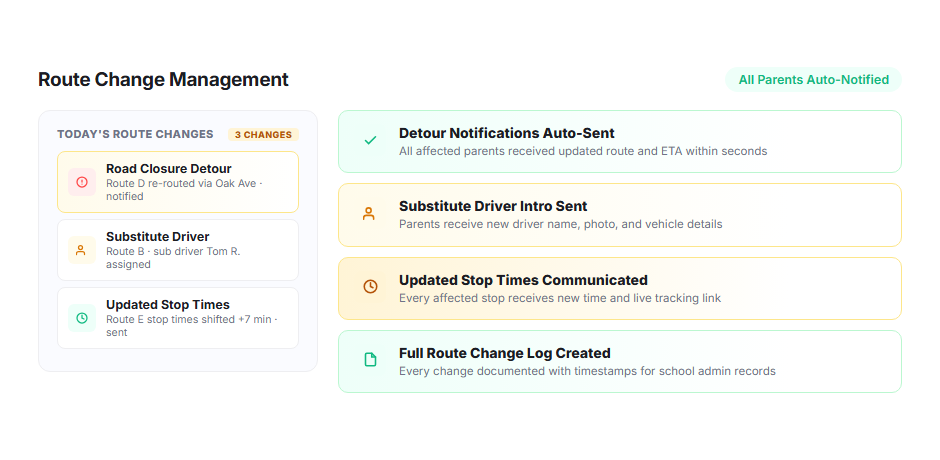The height and width of the screenshot is (460, 940).
Task: Click the red alert icon for Road Closure Detour
Action: [x=82, y=182]
